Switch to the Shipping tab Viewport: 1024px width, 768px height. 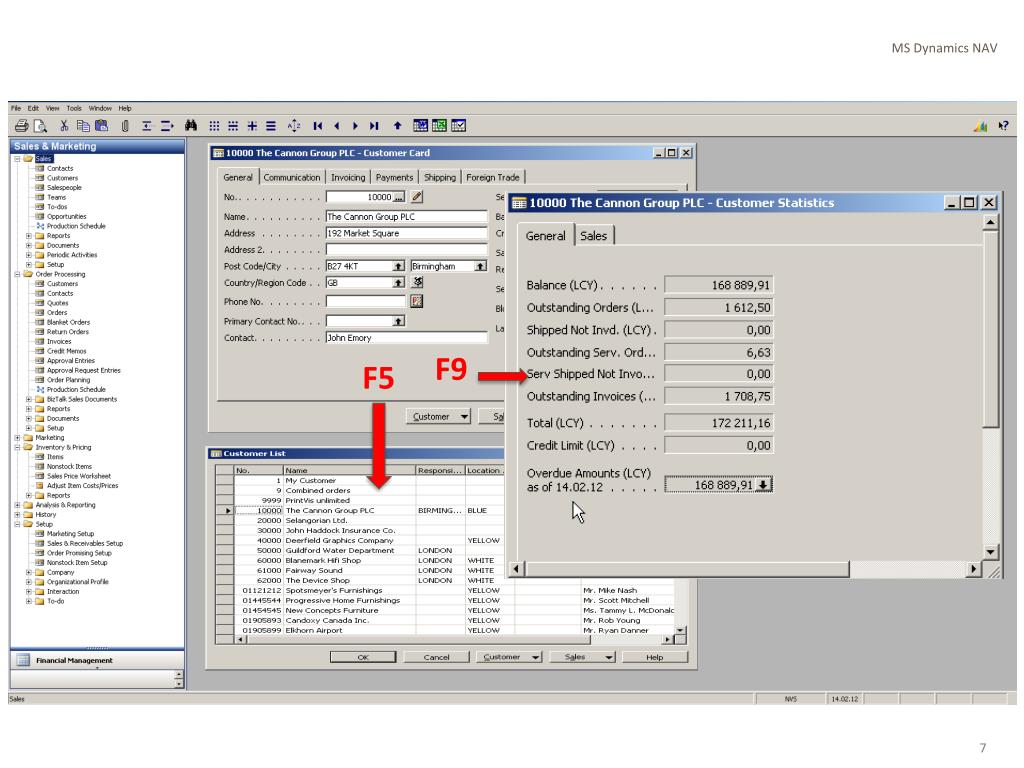click(x=440, y=177)
